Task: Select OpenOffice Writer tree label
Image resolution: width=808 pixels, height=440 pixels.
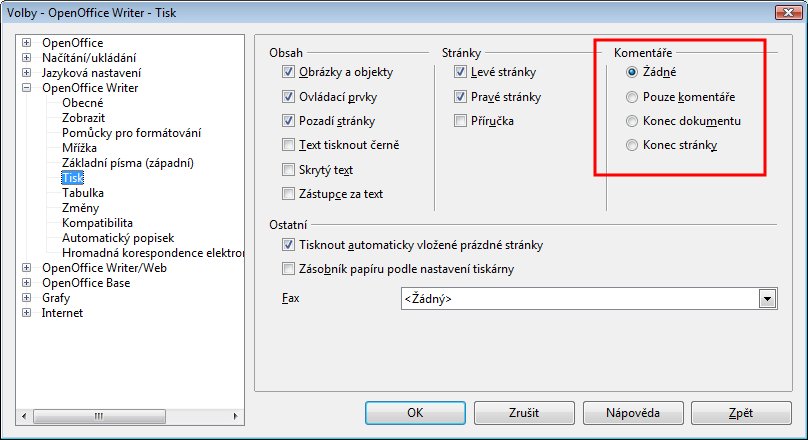Action: (90, 88)
